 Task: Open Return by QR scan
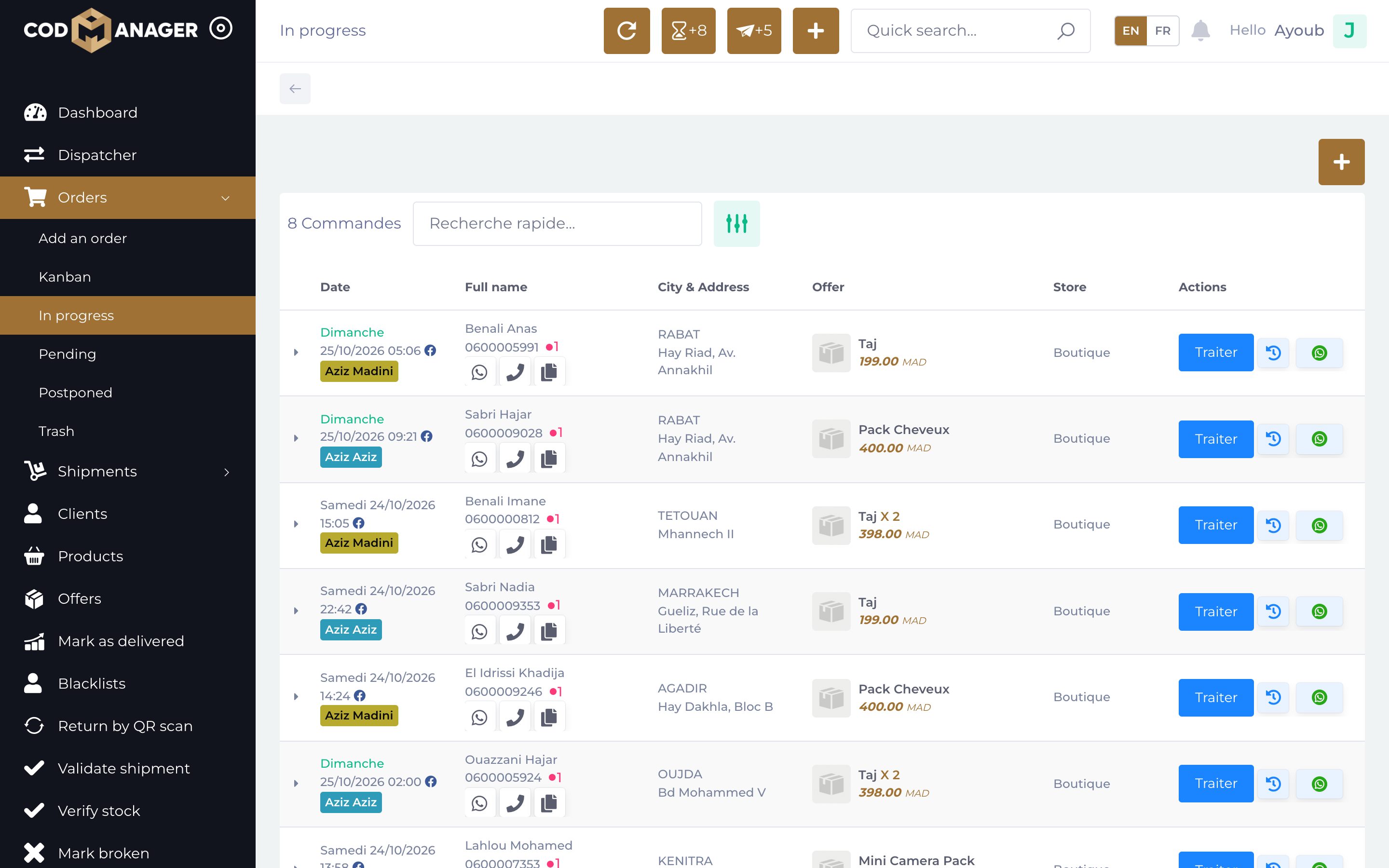click(x=127, y=726)
